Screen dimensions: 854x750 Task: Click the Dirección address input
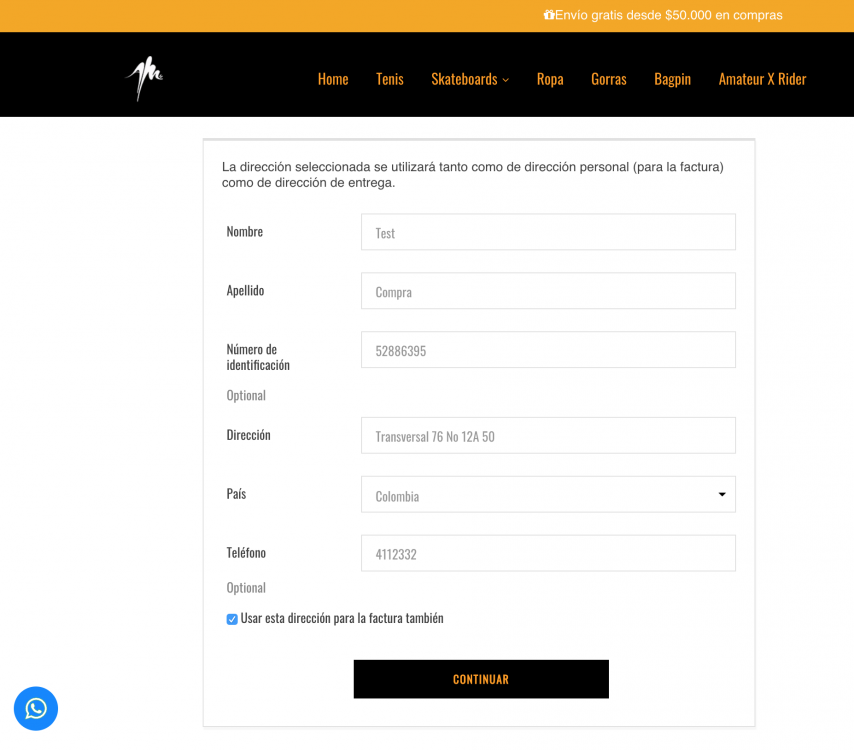pyautogui.click(x=548, y=435)
